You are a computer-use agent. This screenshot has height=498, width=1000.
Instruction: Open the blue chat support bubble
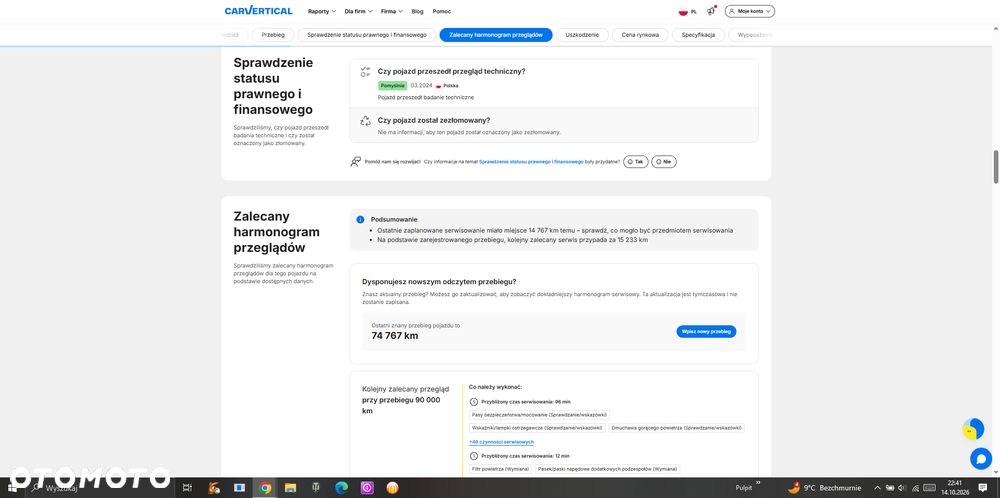click(x=981, y=458)
